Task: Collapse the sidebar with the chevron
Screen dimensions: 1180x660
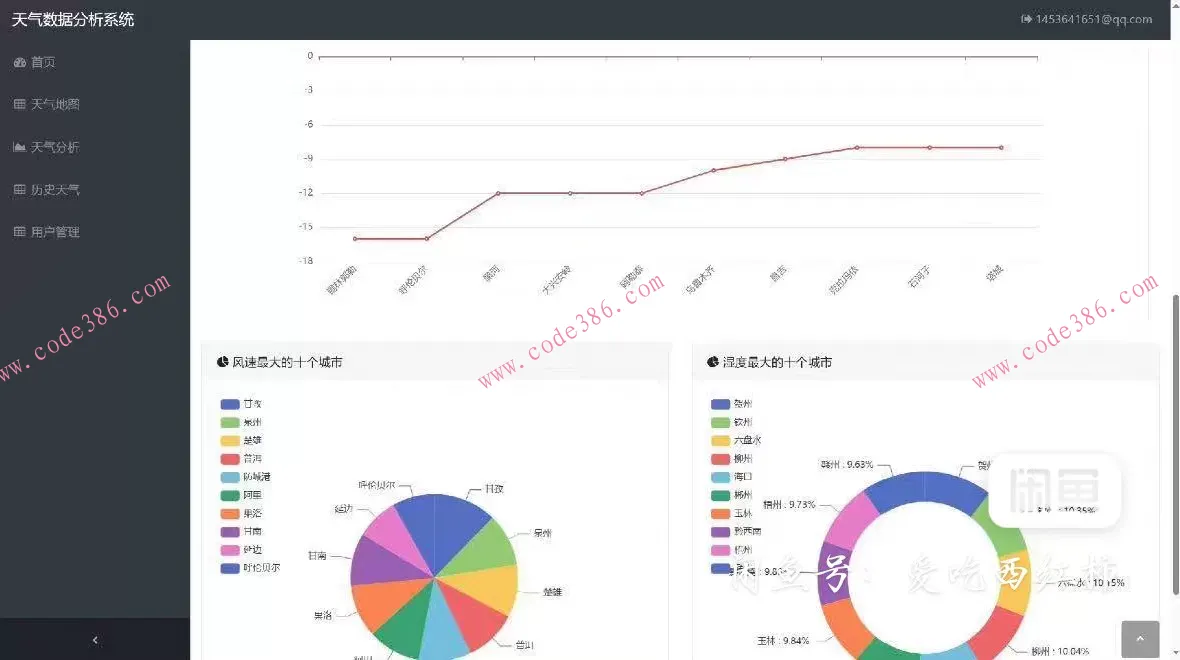Action: click(x=95, y=640)
